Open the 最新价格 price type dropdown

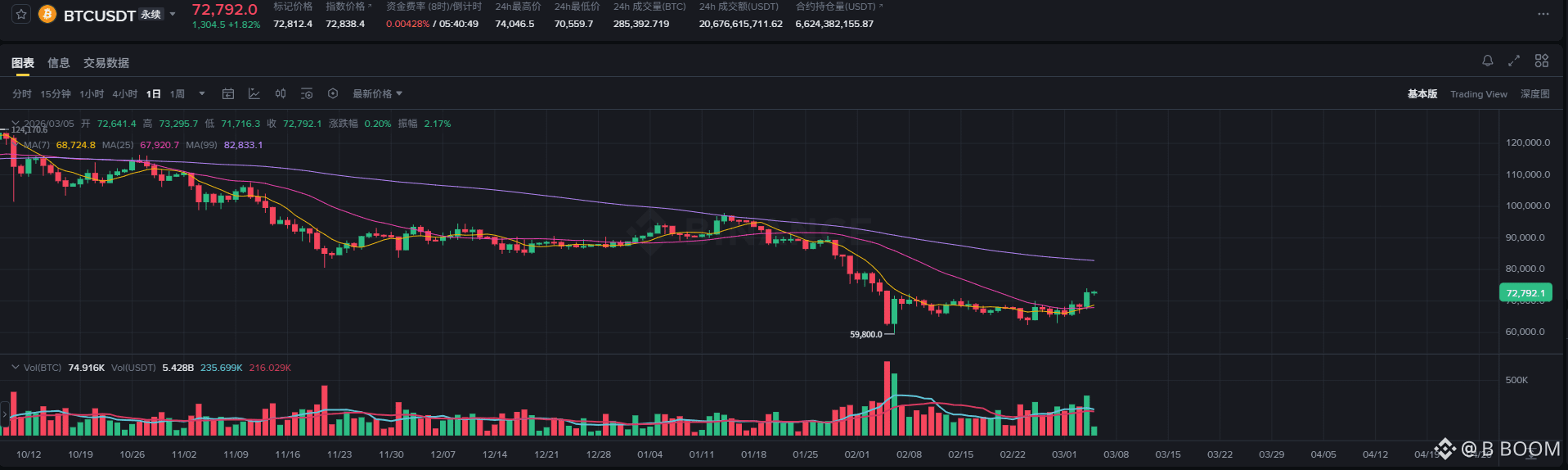click(377, 94)
